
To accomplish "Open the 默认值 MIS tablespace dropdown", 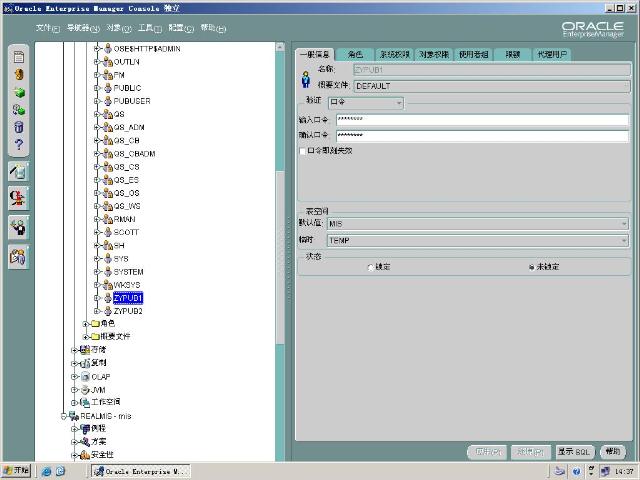I will 623,224.
